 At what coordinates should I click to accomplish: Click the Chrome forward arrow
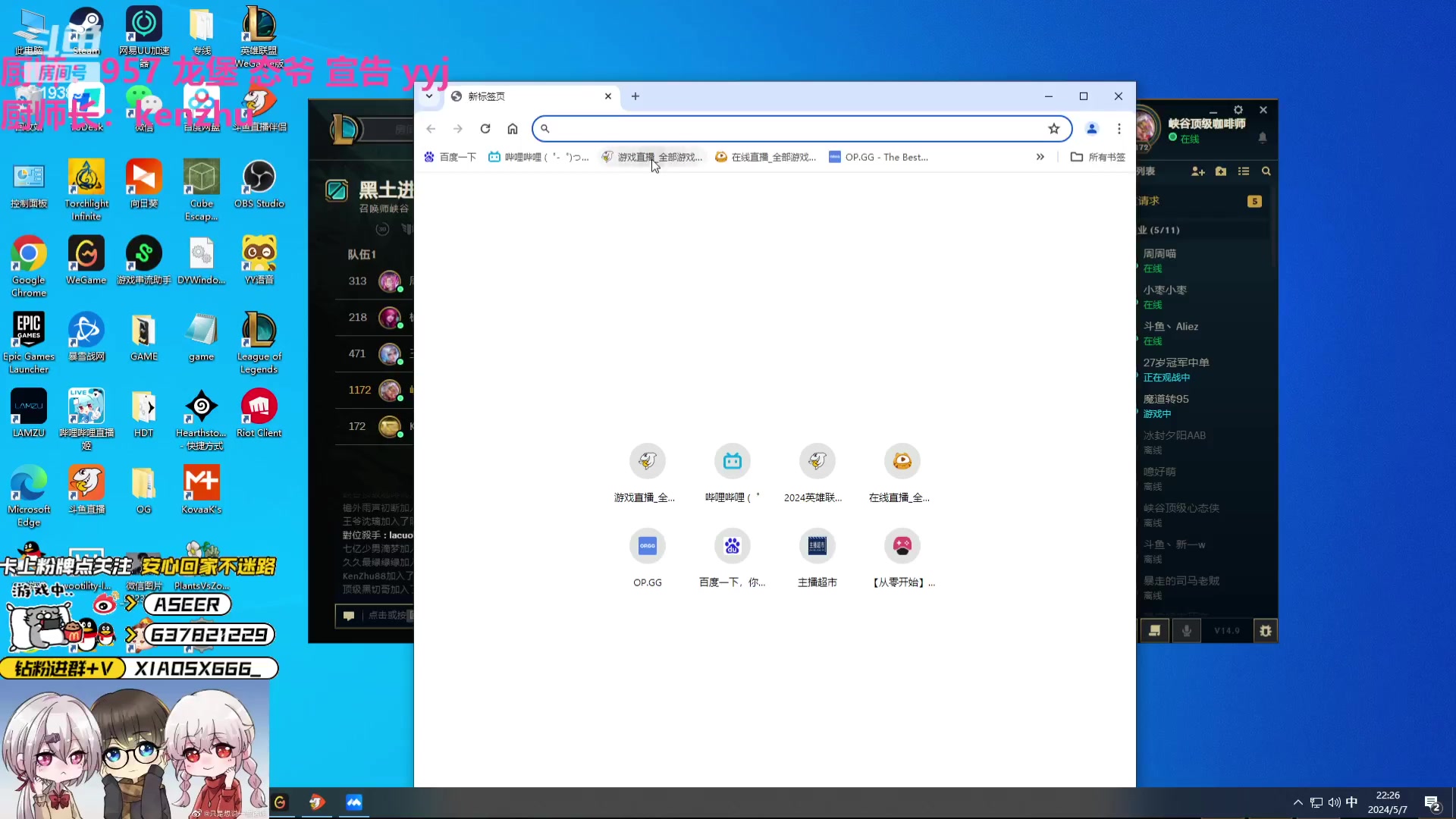tap(458, 129)
